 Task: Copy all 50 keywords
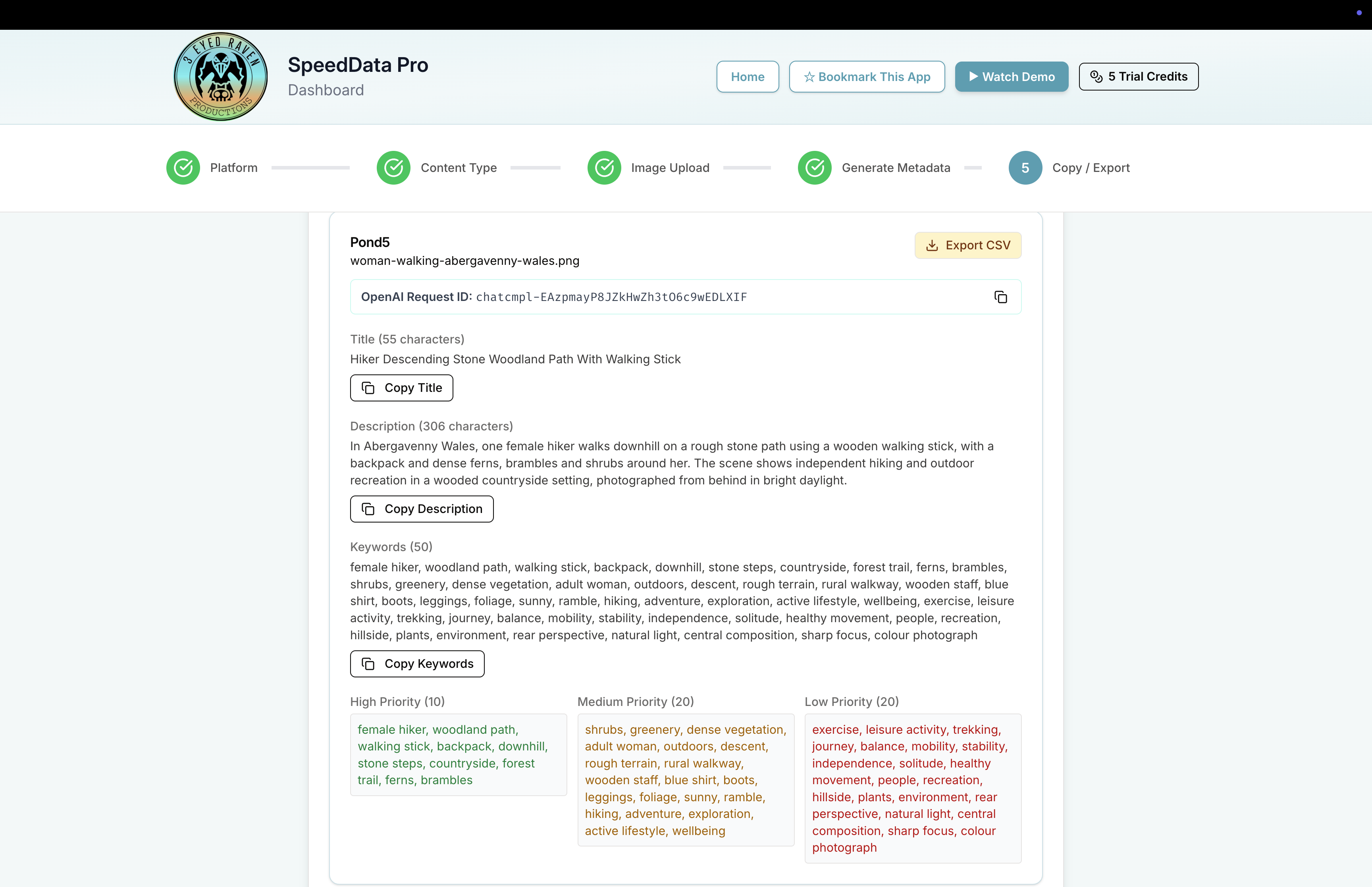[417, 664]
